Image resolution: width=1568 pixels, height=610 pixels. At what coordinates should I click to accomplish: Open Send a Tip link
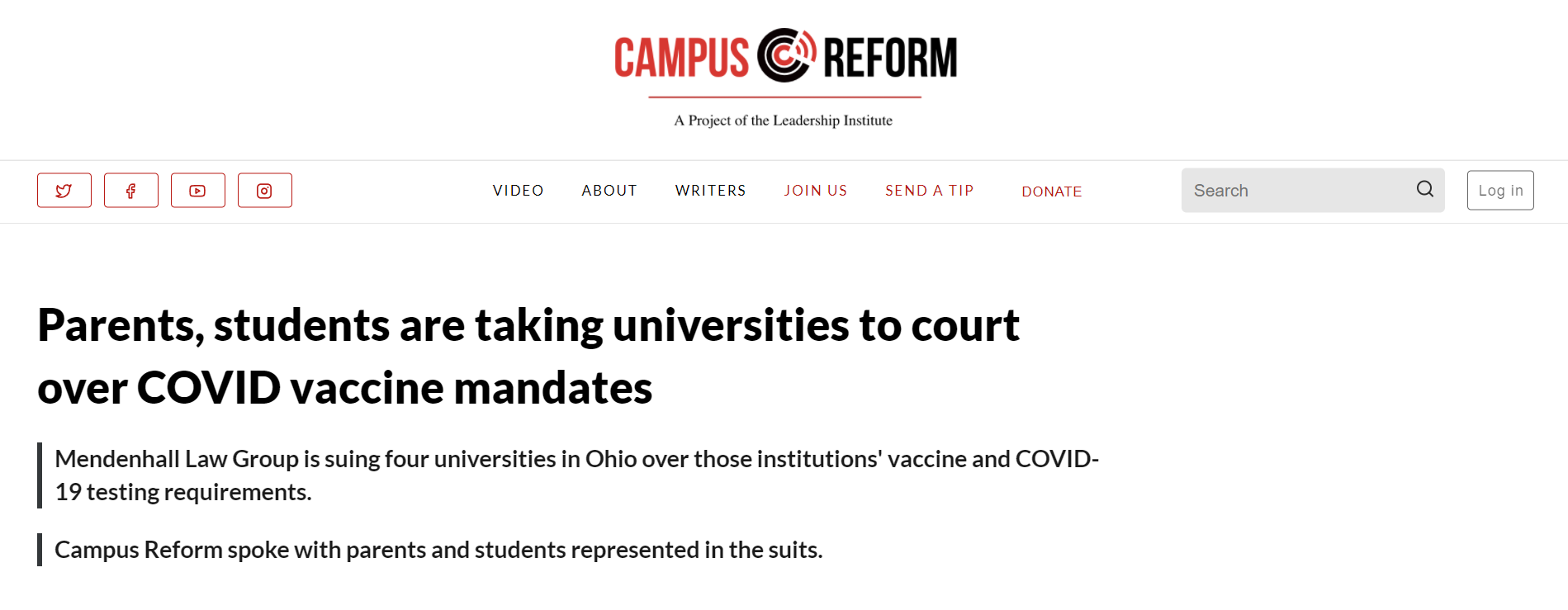click(930, 191)
